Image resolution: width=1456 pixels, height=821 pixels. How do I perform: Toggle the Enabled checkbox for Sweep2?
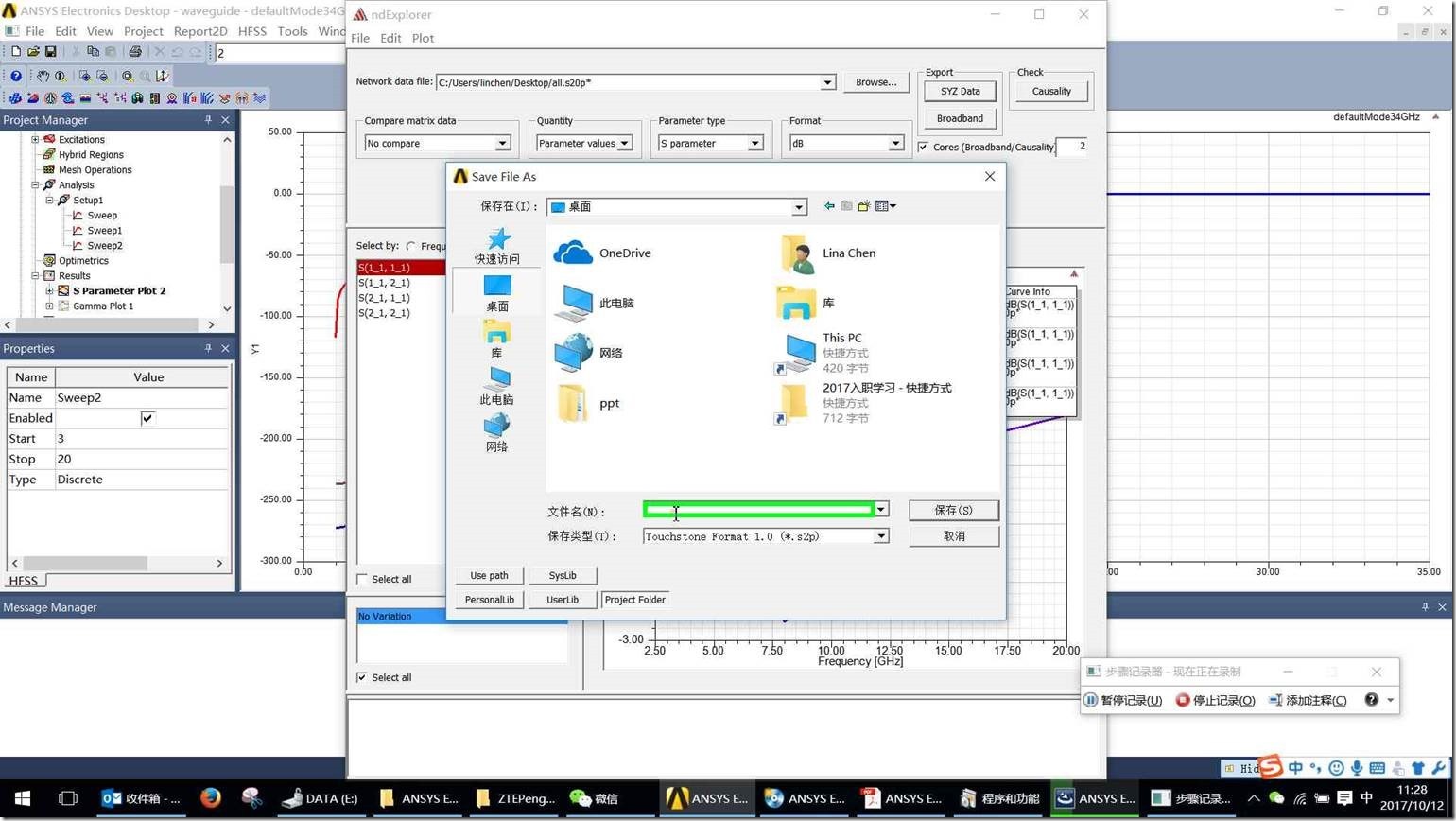pos(147,418)
